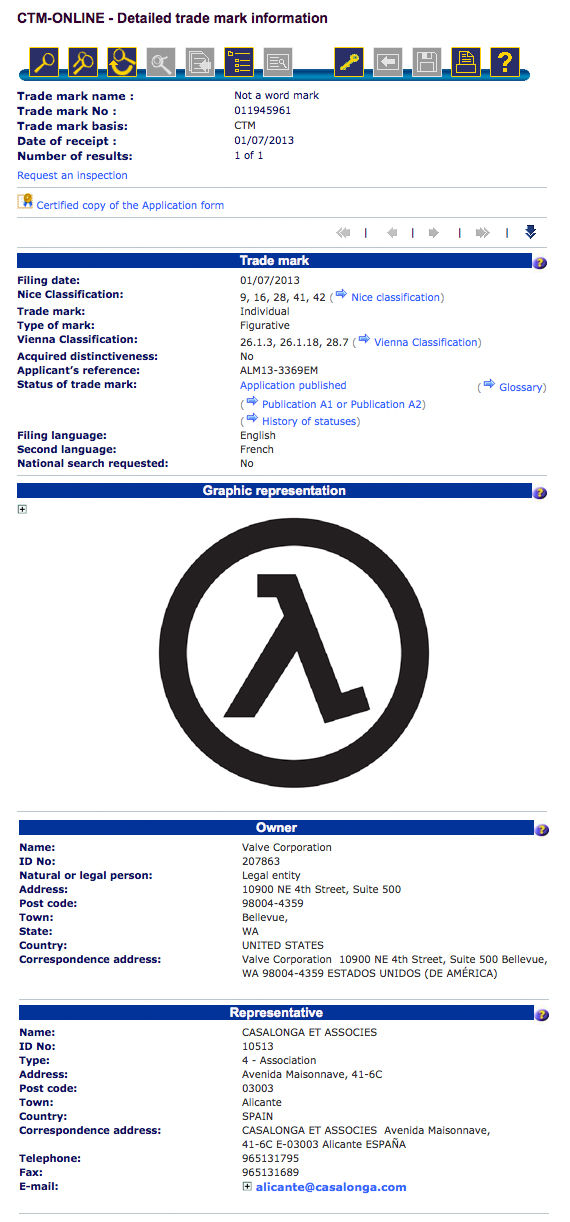Click the Trade mark section header bar
The width and height of the screenshot is (570, 1222).
point(274,261)
